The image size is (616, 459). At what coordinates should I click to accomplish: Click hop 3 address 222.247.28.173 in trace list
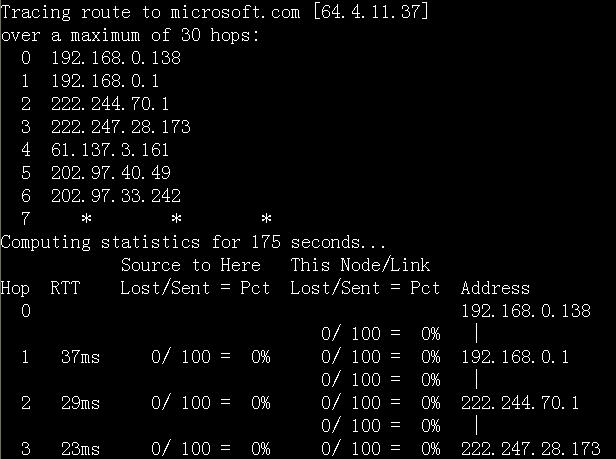(x=121, y=127)
